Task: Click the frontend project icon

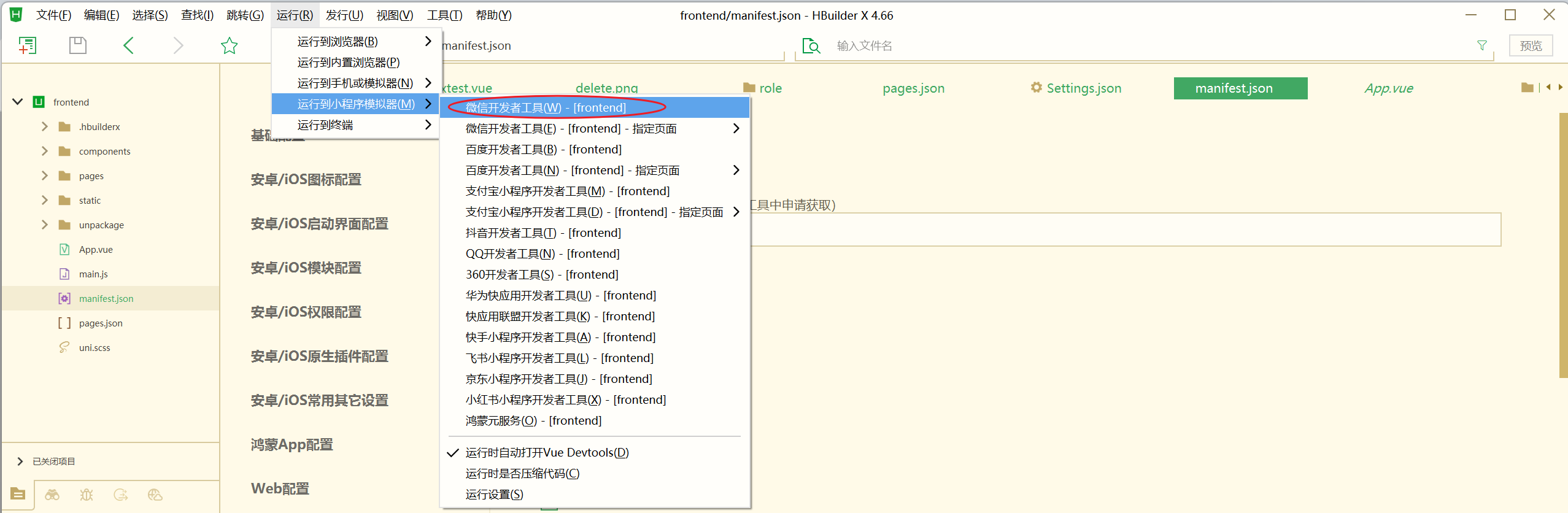Action: tap(39, 102)
